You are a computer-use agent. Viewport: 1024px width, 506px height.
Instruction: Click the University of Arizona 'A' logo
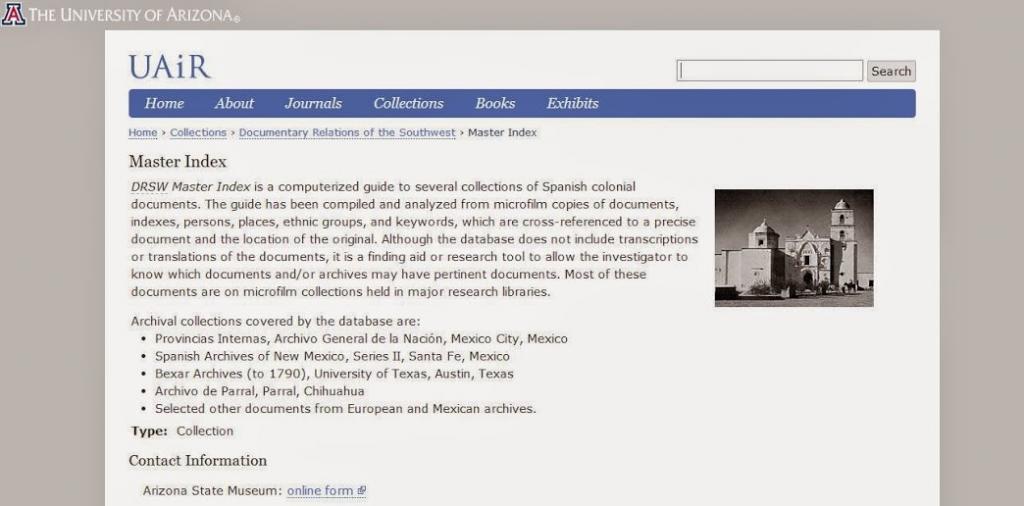click(13, 14)
